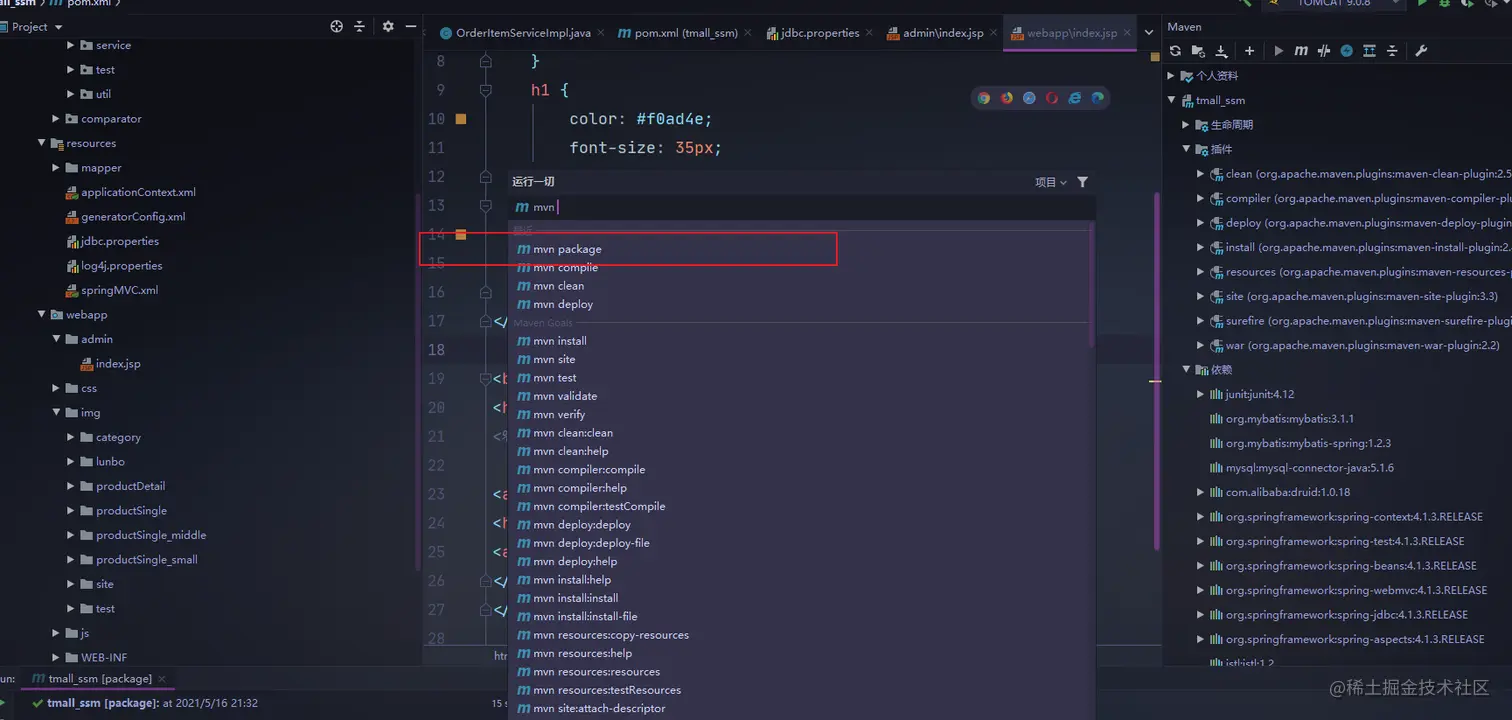Locate opened file in Project tree
This screenshot has width=1512, height=720.
coord(337,27)
